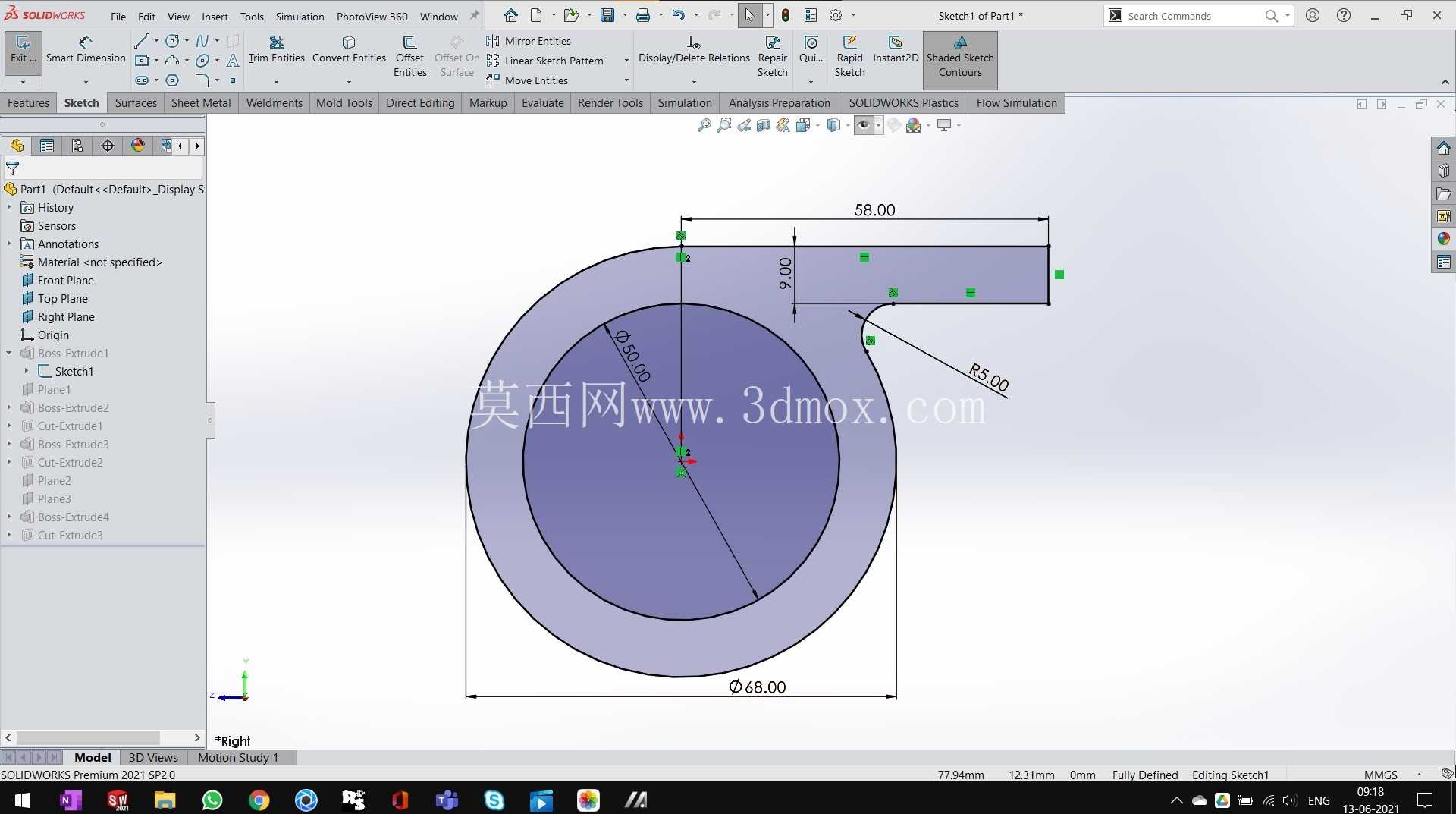The height and width of the screenshot is (814, 1456).
Task: Click the Convert Entities tool
Action: point(349,49)
